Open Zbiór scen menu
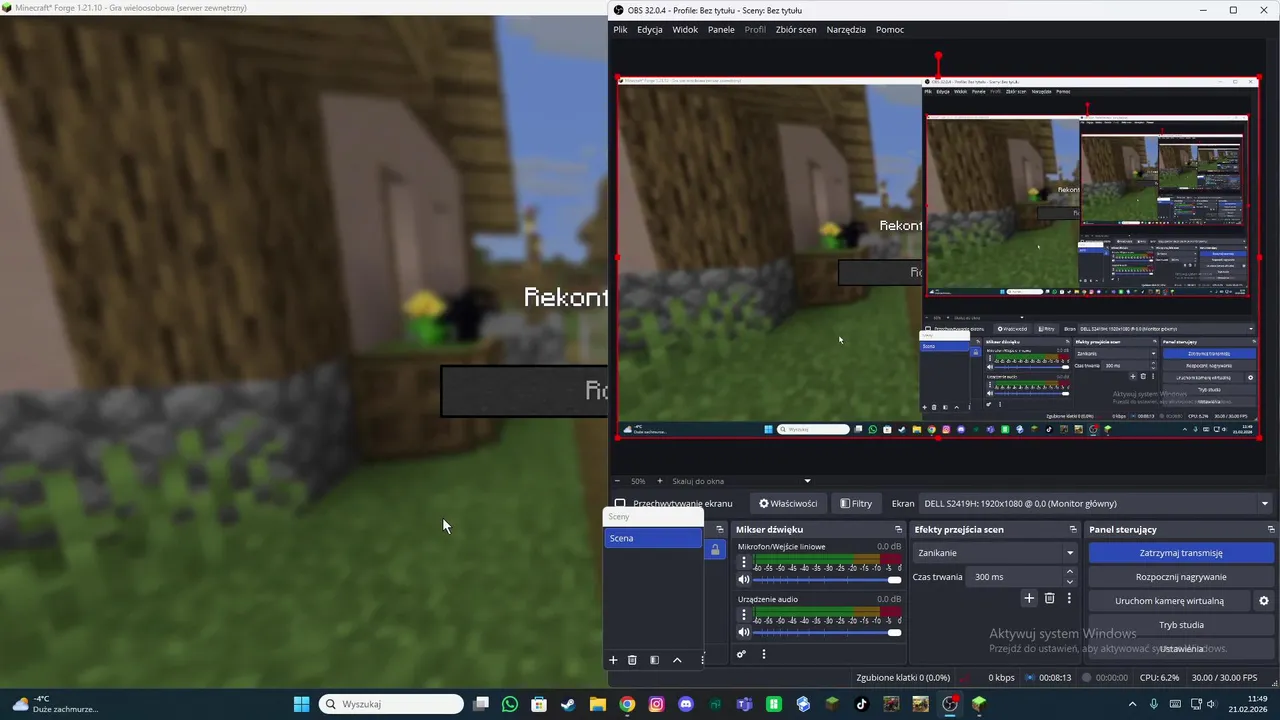1280x720 pixels. [796, 29]
